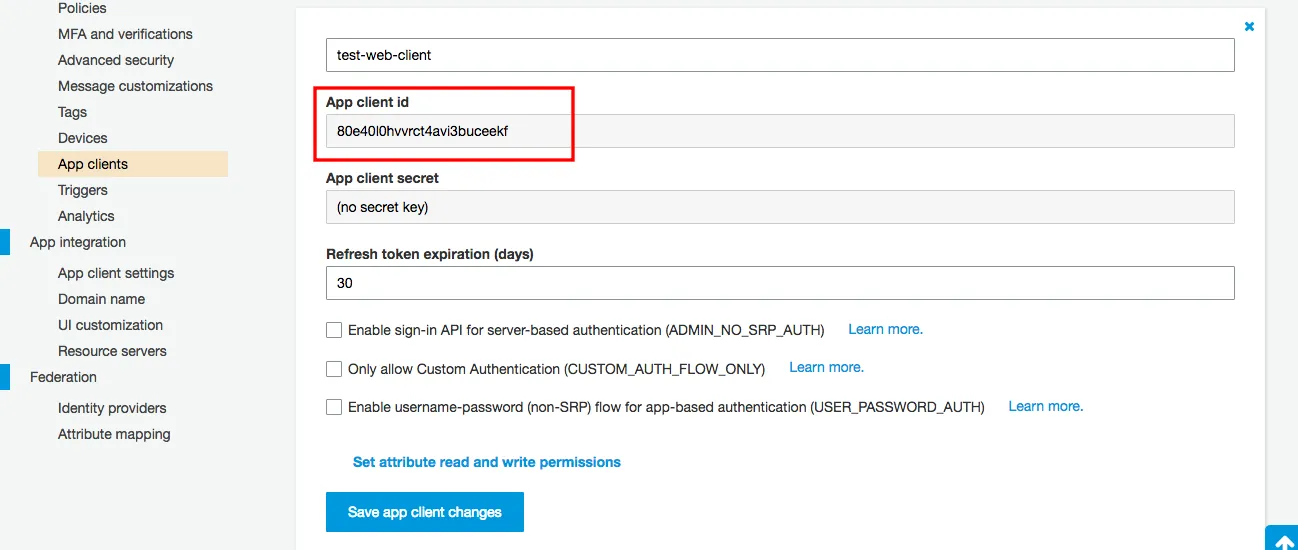Viewport: 1298px width, 550px height.
Task: Open Message customizations page
Action: [x=135, y=86]
